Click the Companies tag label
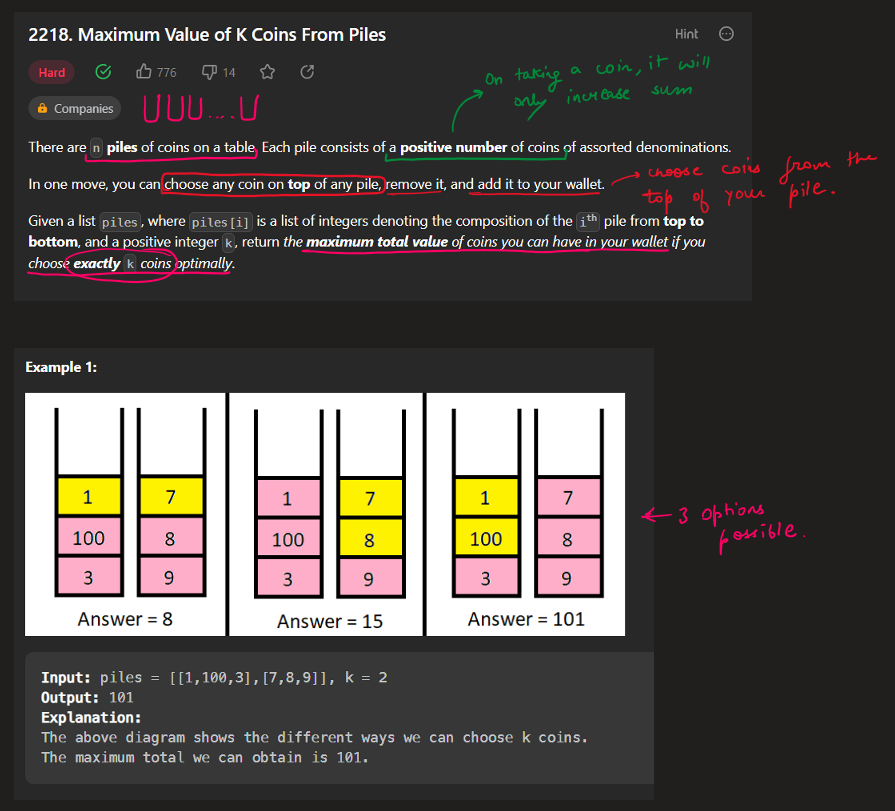The width and height of the screenshot is (895, 811). coord(83,108)
